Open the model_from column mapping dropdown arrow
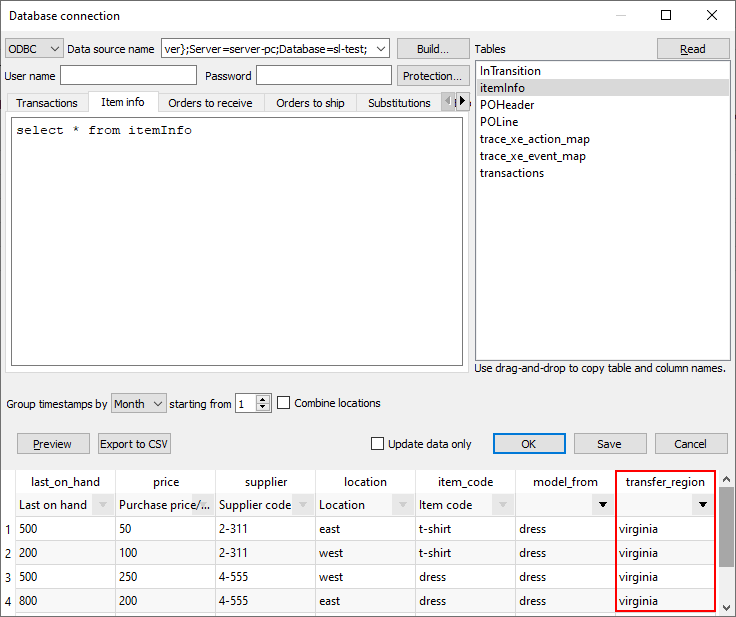Image resolution: width=736 pixels, height=617 pixels. 602,506
